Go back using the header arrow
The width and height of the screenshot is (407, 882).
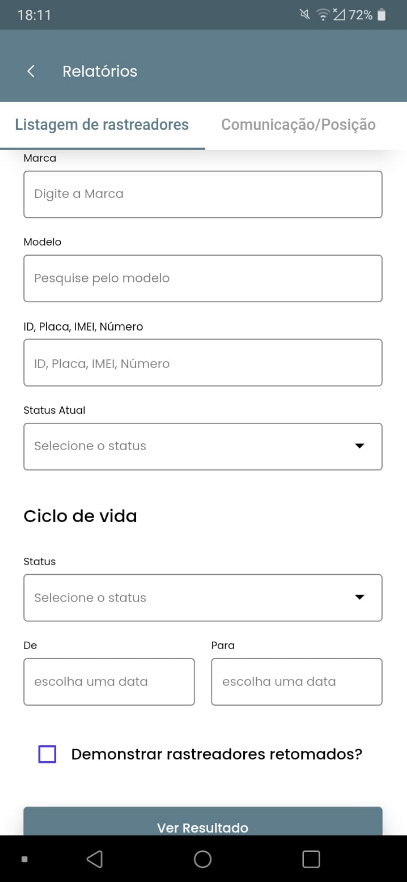tap(31, 71)
